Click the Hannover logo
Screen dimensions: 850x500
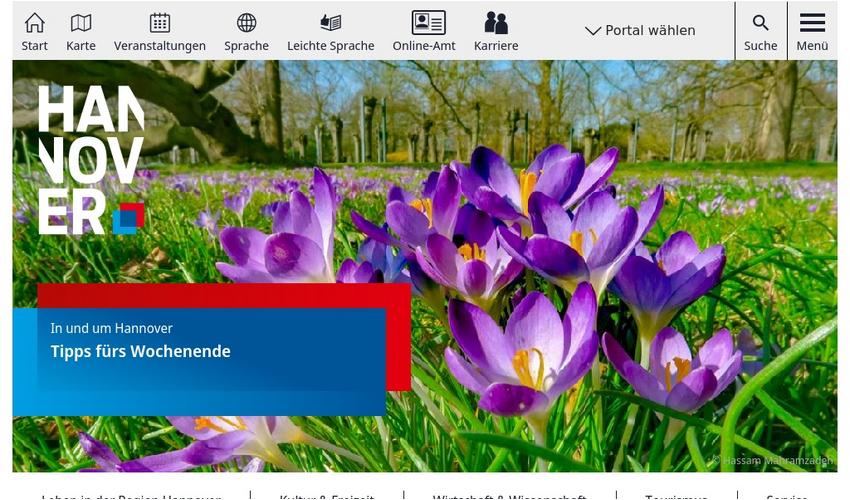92,160
